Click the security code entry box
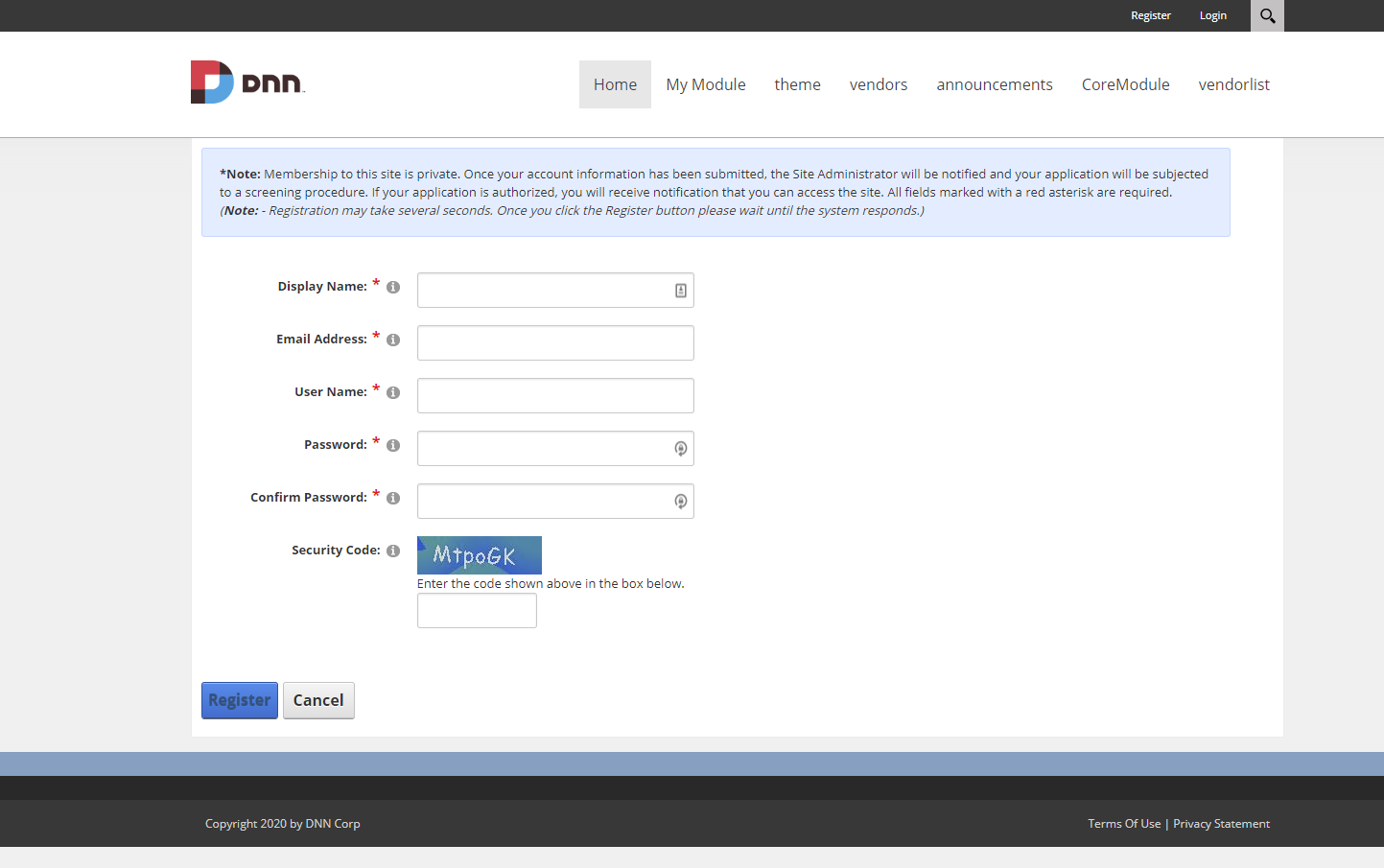1384x868 pixels. pos(477,610)
